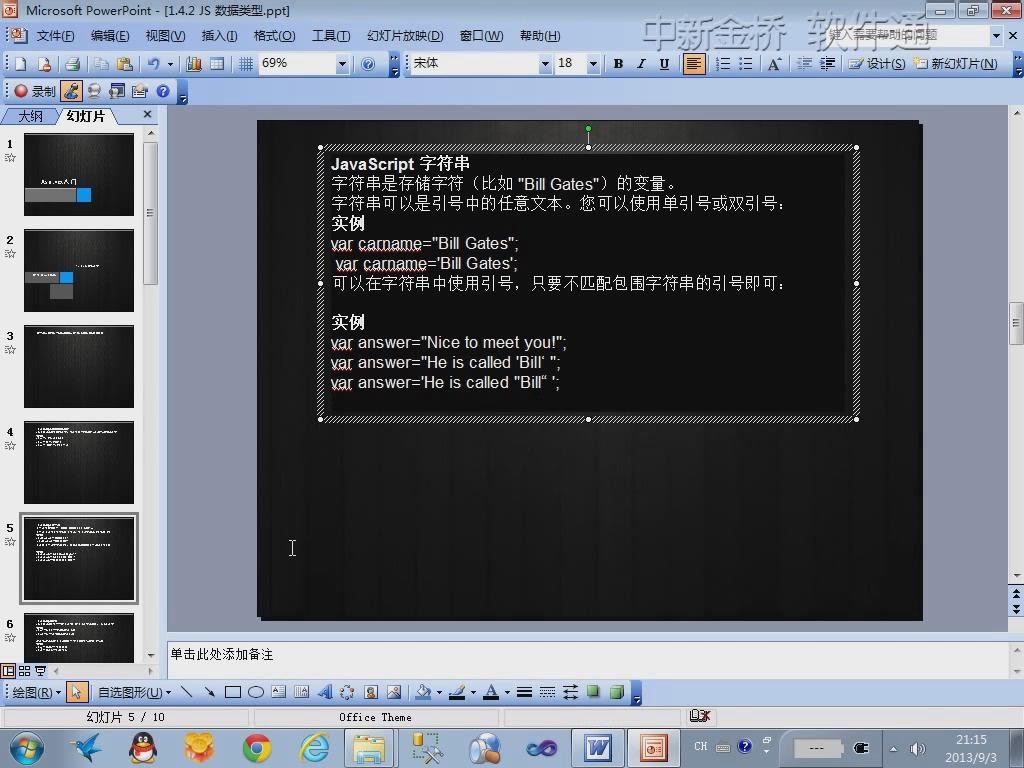Screen dimensions: 1024x768
Task: Open the zoom percentage dropdown
Action: tap(342, 63)
